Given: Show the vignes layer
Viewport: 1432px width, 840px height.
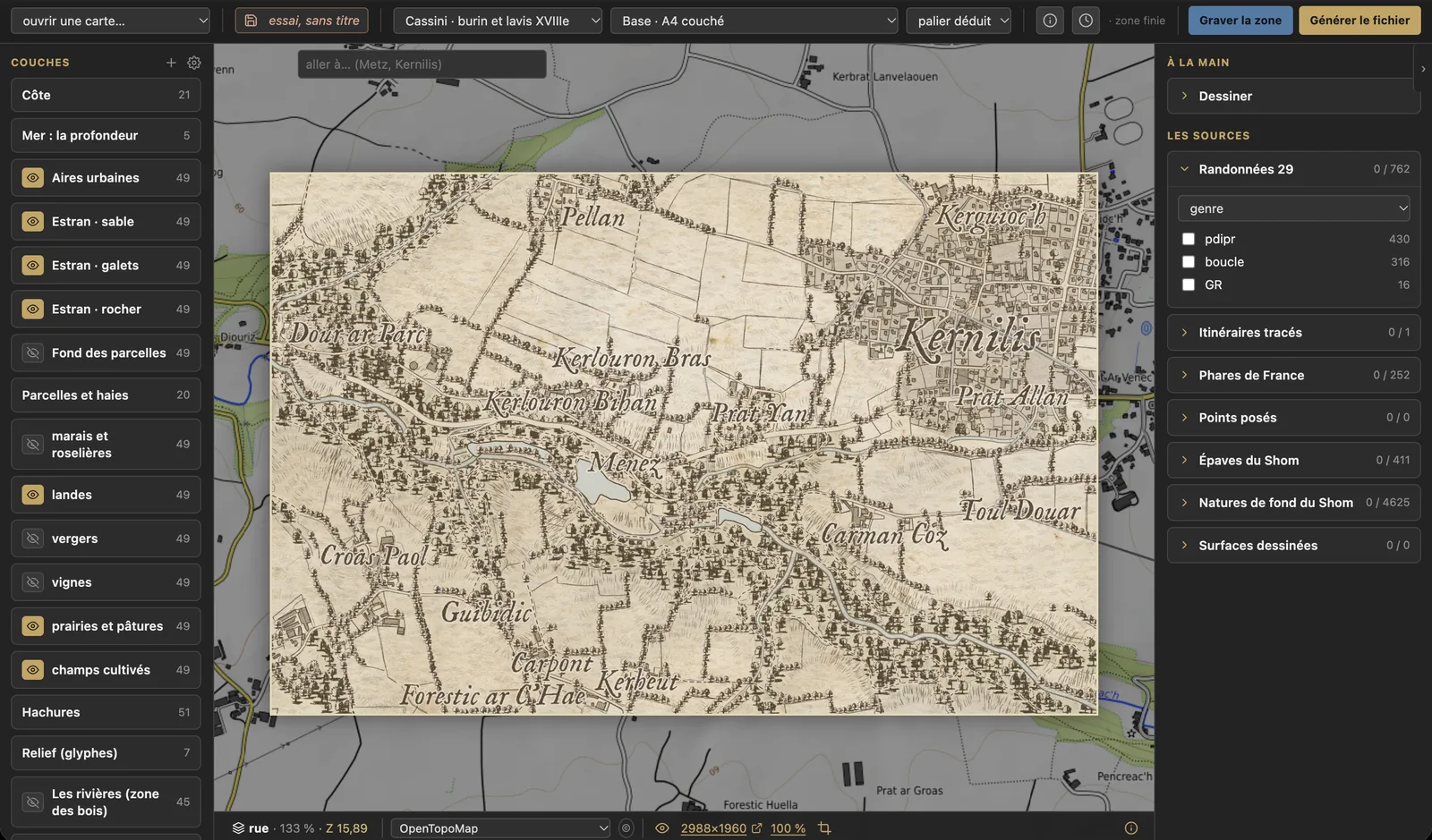Looking at the screenshot, I should pos(33,582).
